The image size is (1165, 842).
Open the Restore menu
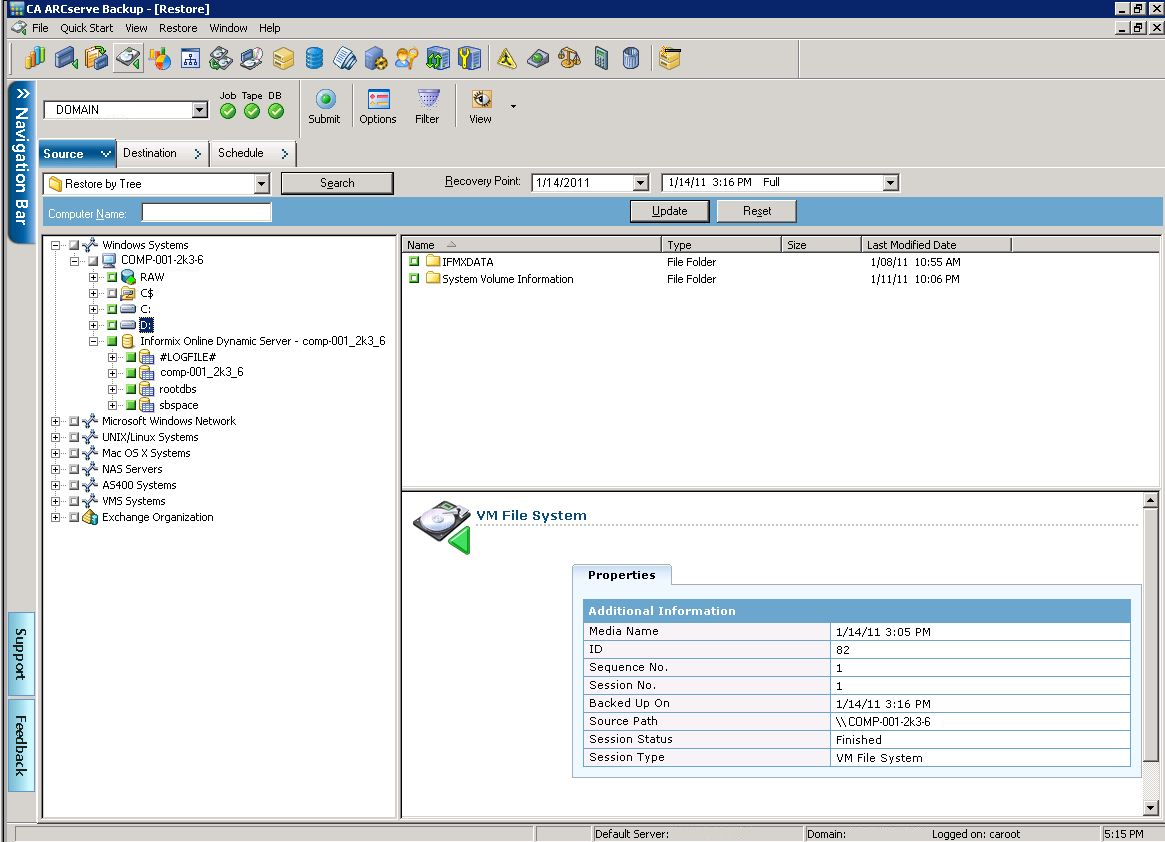pos(178,28)
